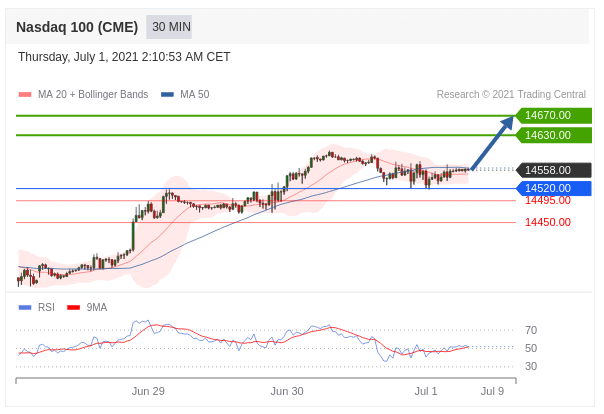Select the 14630.00 green price tag
Image resolution: width=604 pixels, height=414 pixels.
(552, 135)
